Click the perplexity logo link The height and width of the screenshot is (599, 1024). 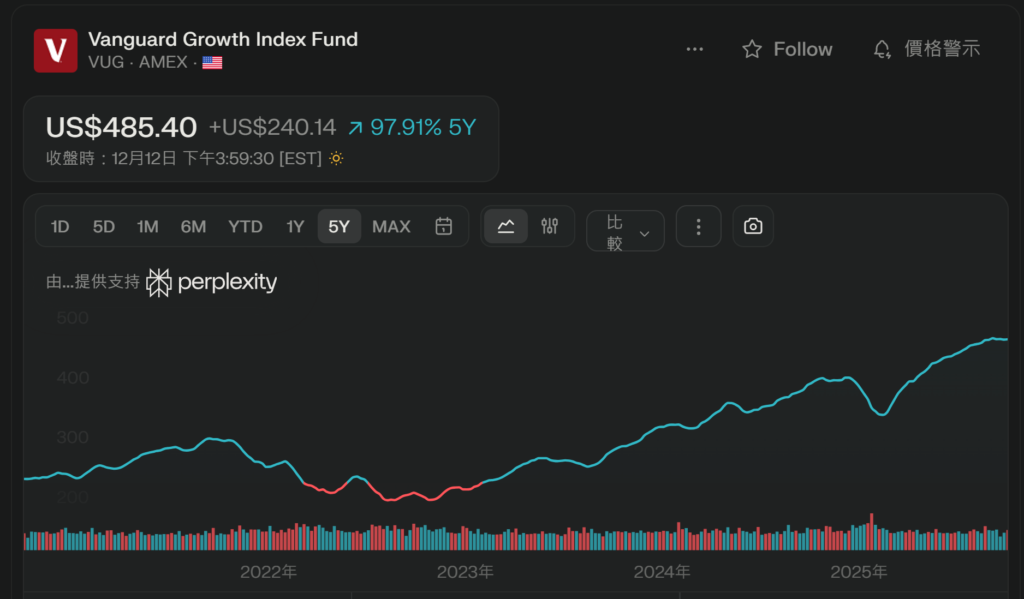212,283
